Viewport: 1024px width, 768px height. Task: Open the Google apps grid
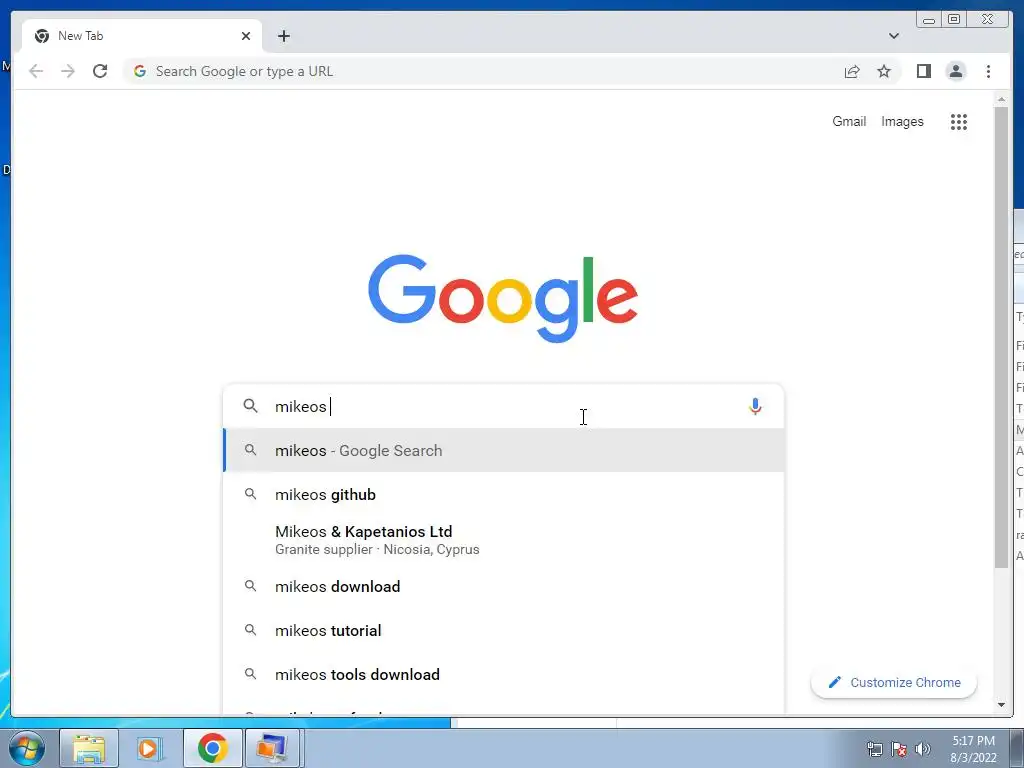click(x=958, y=121)
